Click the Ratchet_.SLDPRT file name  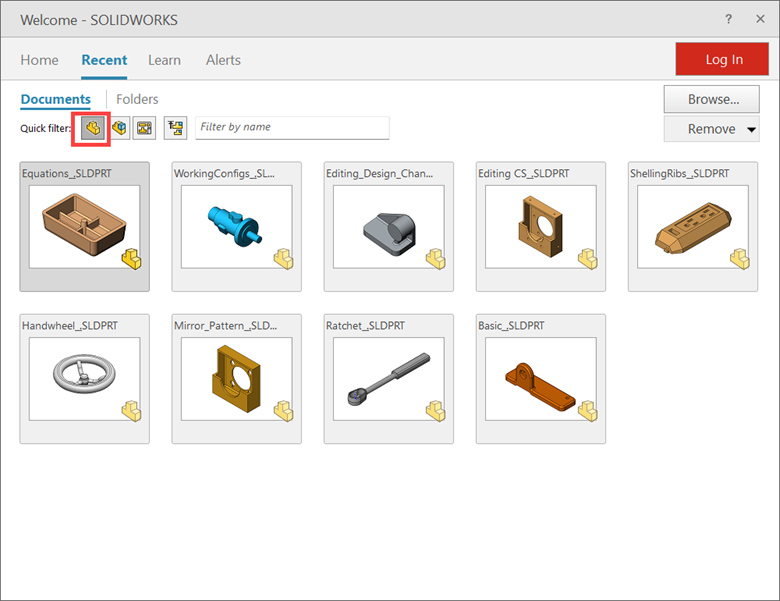click(365, 326)
